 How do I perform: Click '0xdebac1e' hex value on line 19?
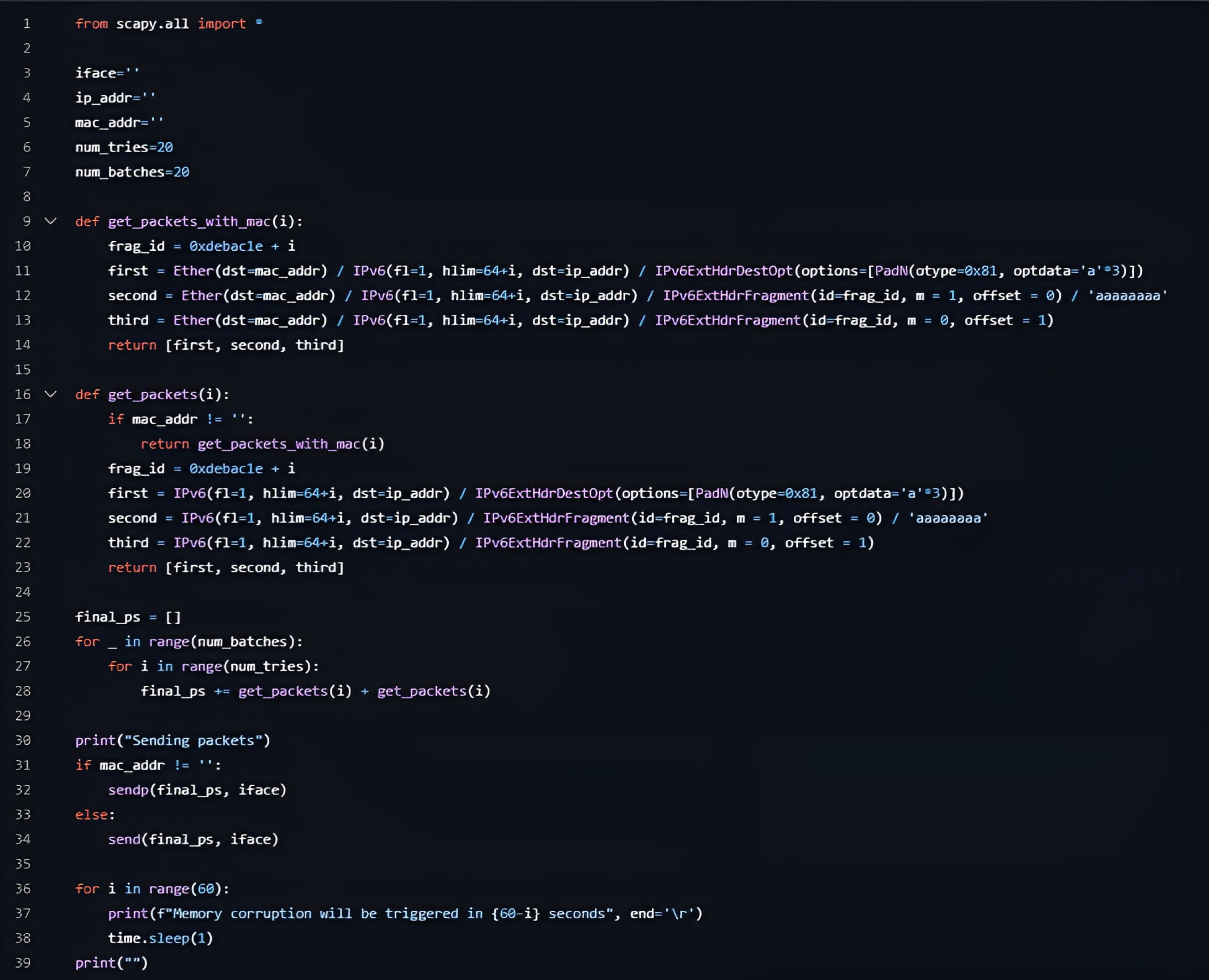click(x=226, y=468)
